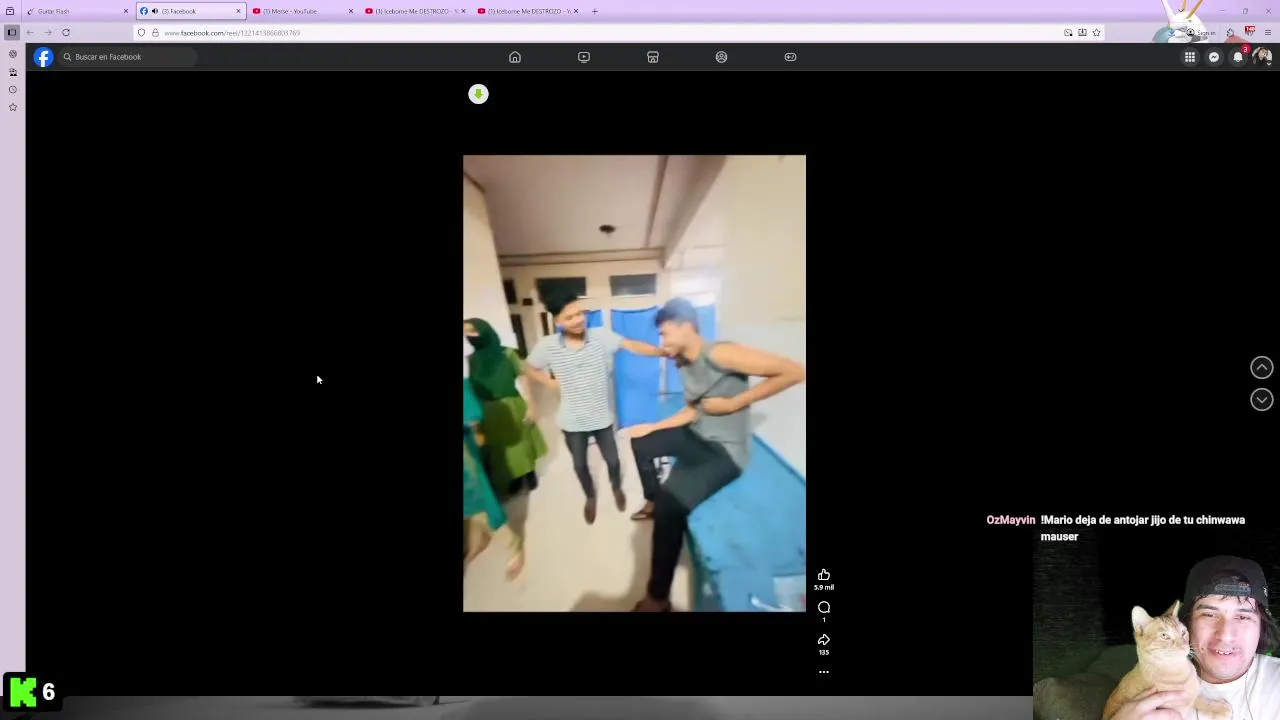
Task: Reload the current page
Action: (66, 32)
